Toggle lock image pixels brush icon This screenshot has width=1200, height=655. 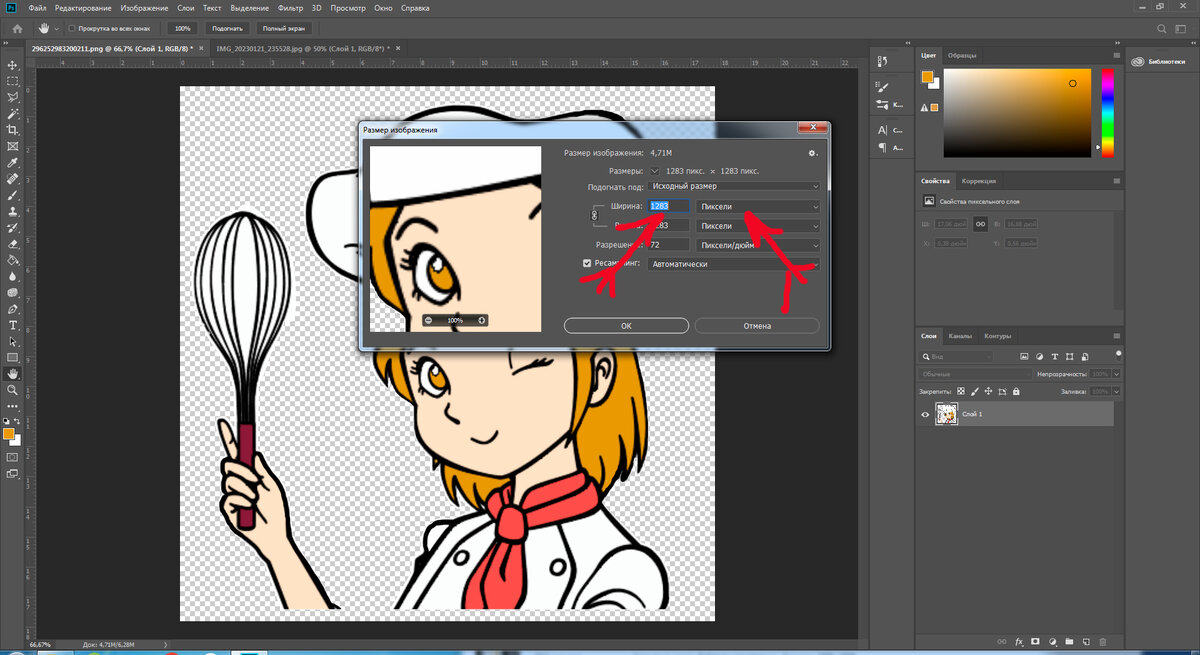[975, 391]
